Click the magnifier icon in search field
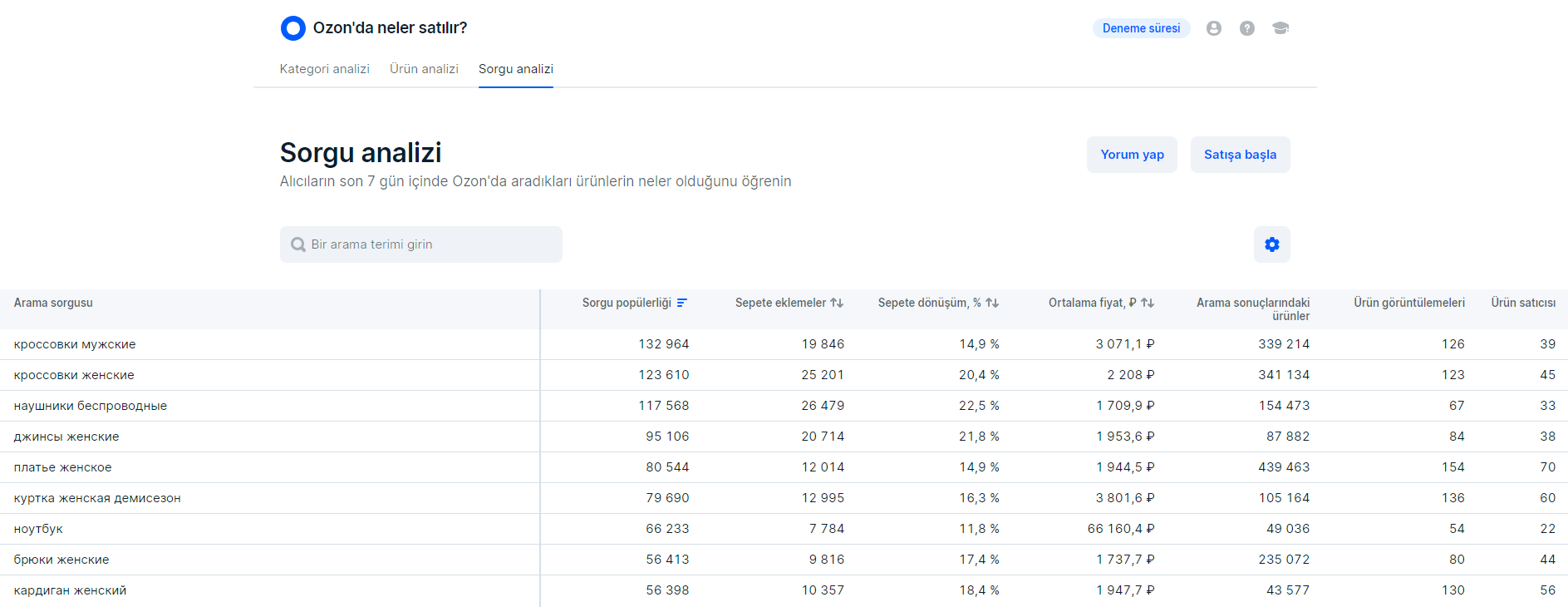This screenshot has width=1568, height=607. [x=298, y=244]
